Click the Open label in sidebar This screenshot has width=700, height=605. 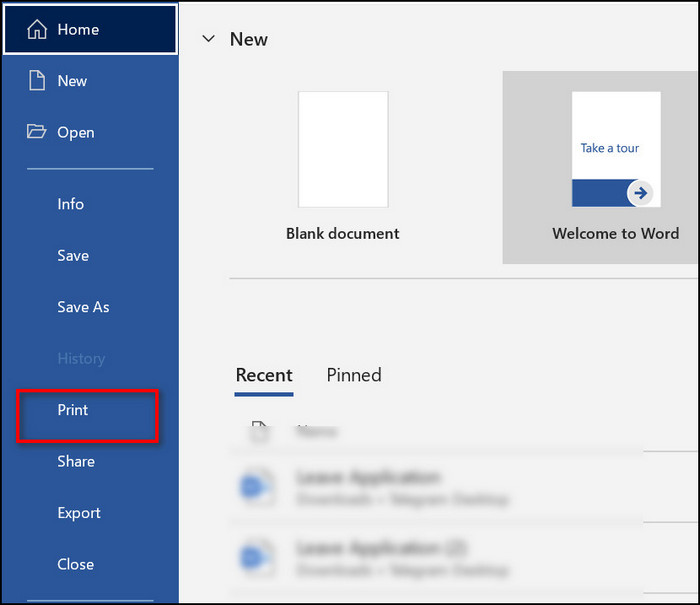tap(76, 133)
